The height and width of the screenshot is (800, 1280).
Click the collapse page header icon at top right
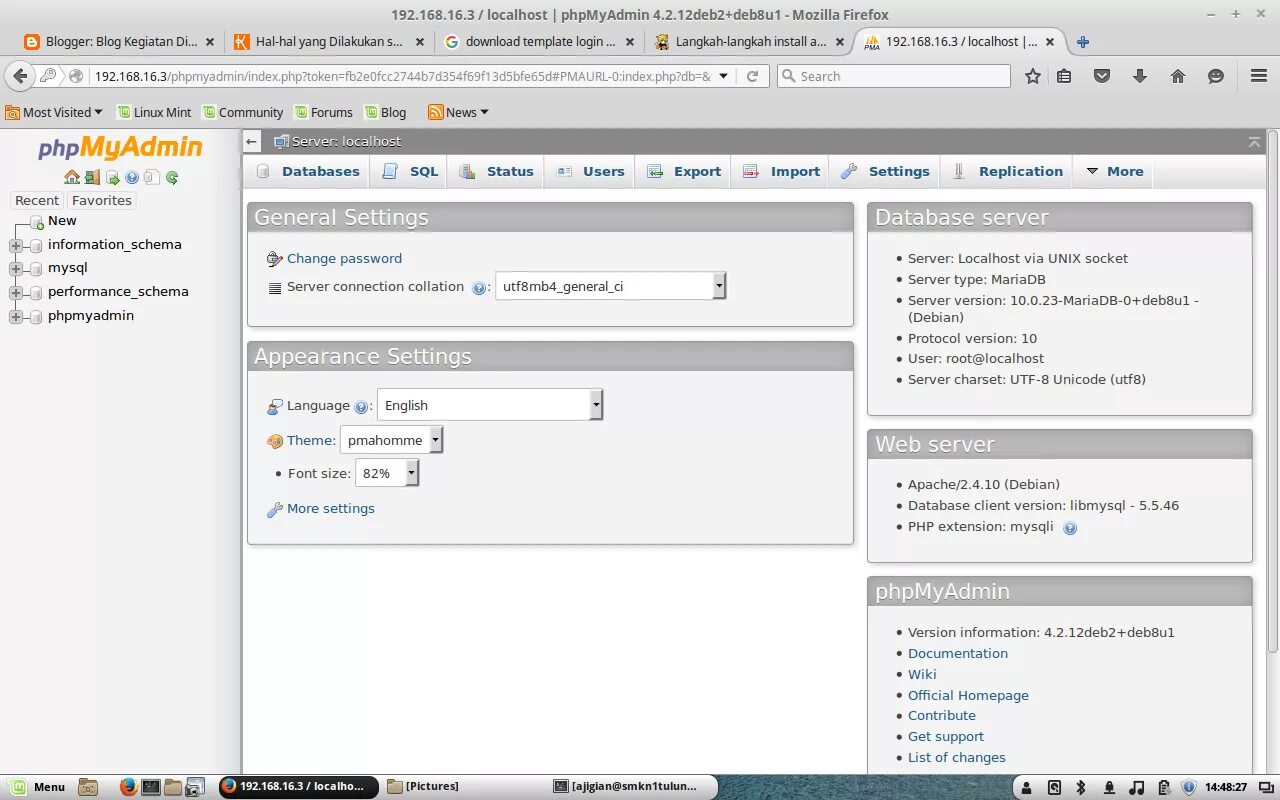coord(1255,142)
